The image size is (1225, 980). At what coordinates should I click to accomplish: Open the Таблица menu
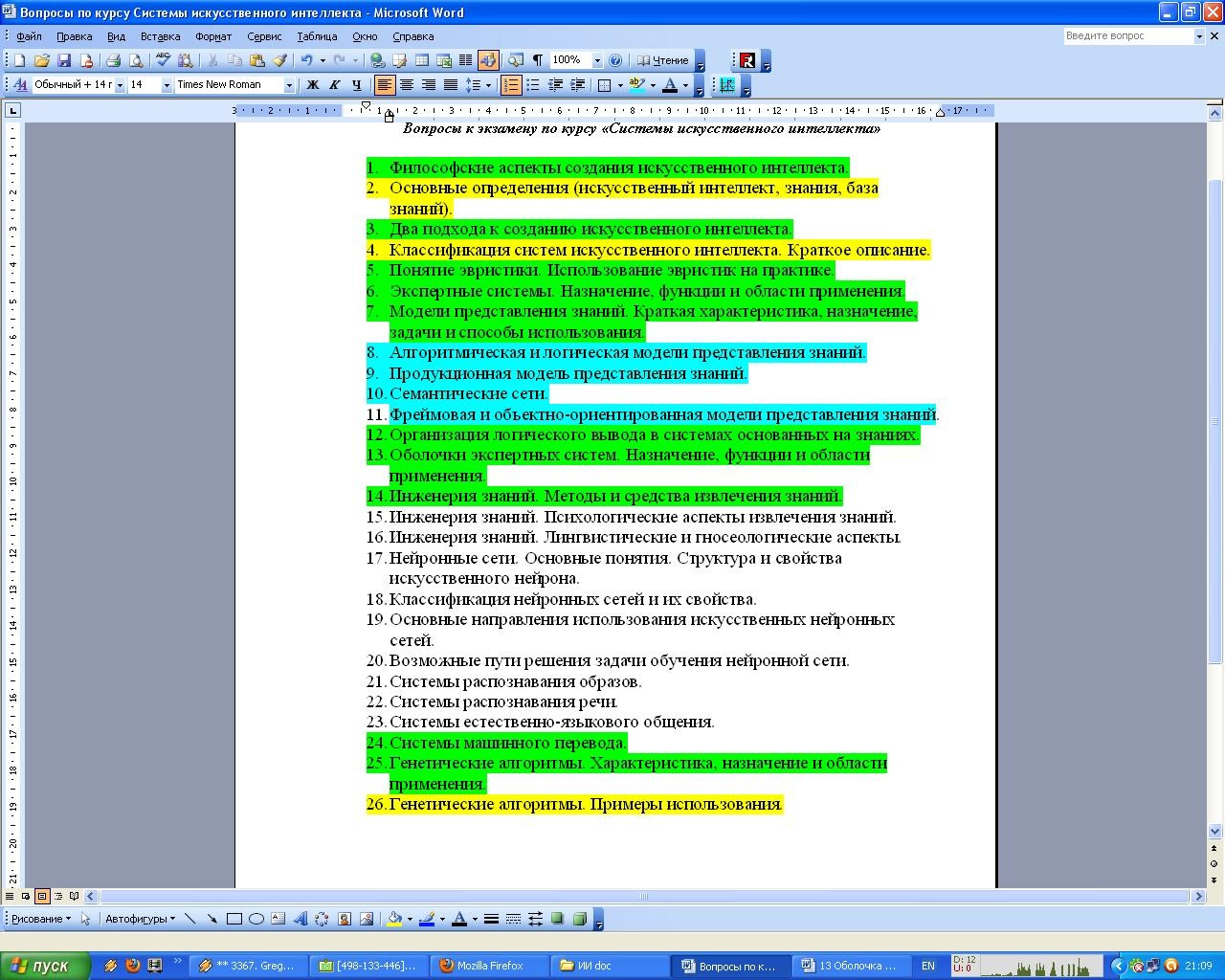click(316, 36)
